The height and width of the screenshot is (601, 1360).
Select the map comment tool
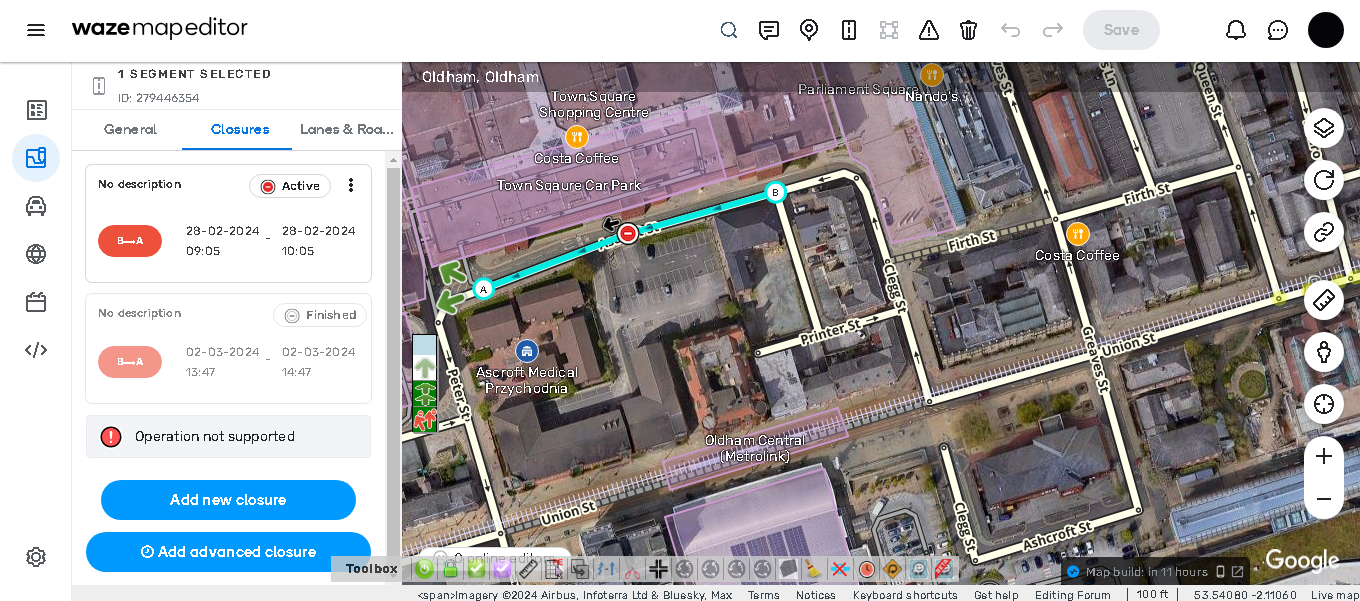click(769, 30)
